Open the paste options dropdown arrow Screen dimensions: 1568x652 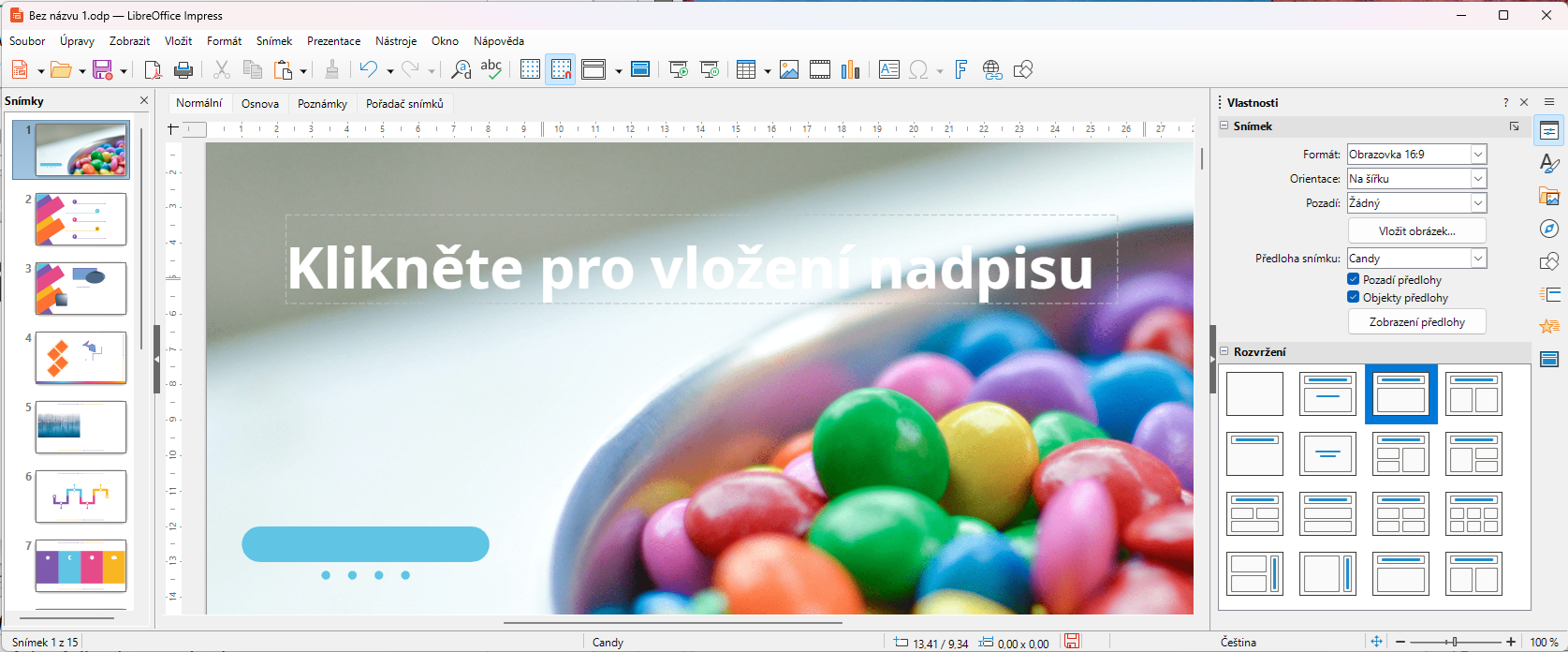303,71
